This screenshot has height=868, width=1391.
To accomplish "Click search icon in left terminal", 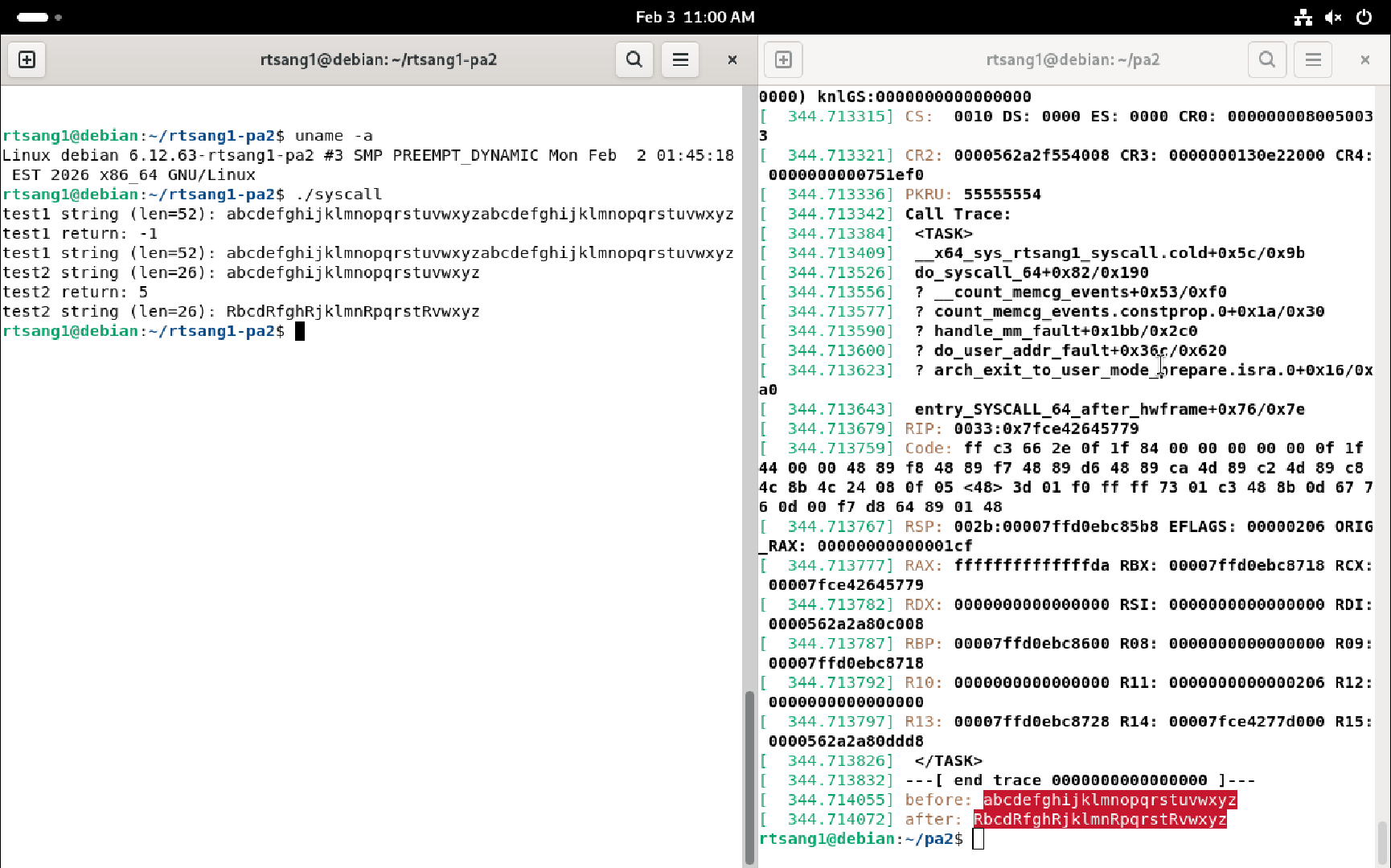I will click(x=634, y=59).
